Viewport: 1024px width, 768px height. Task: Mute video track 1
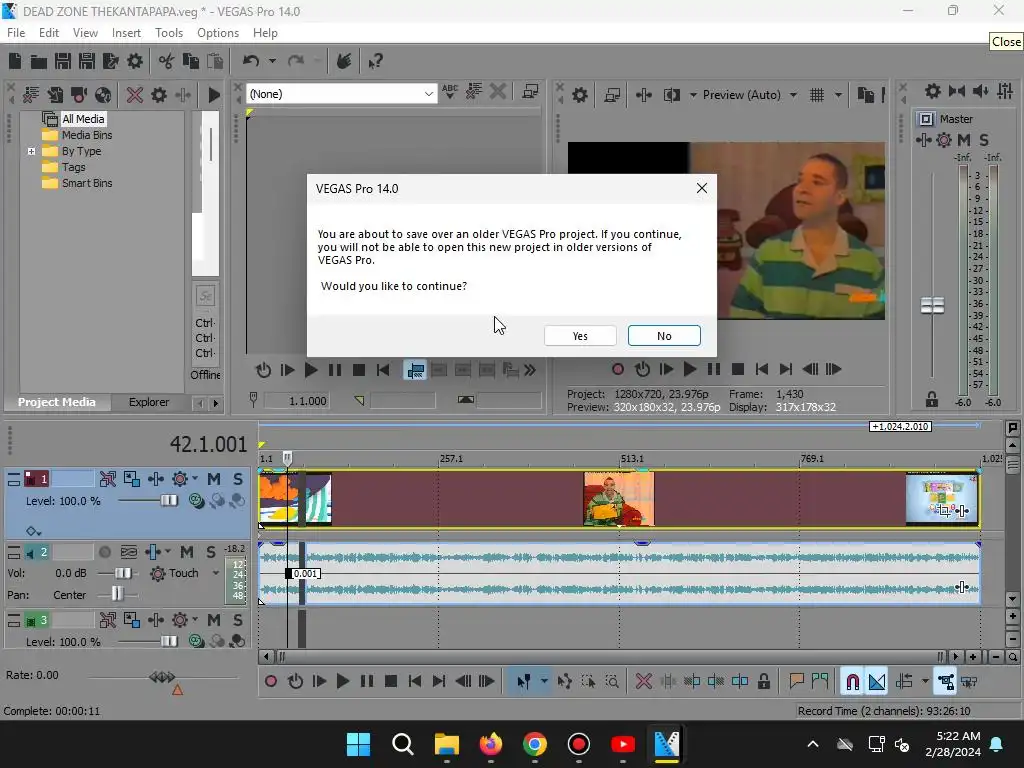(x=214, y=479)
